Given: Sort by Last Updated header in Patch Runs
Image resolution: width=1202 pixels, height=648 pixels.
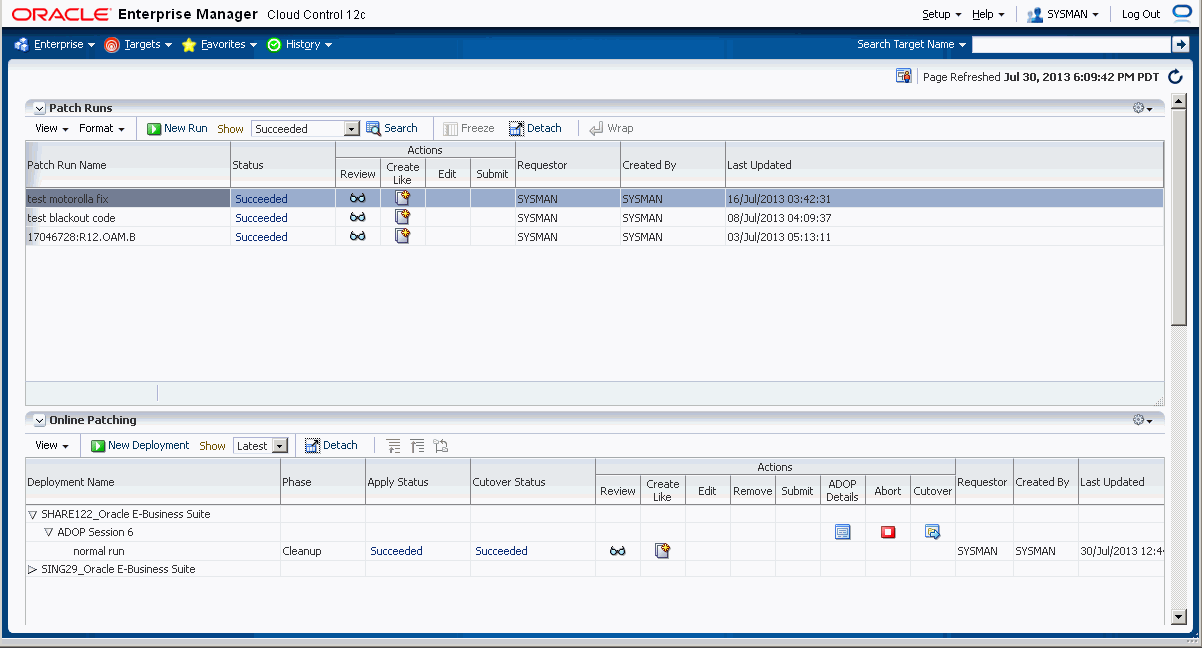Looking at the screenshot, I should (944, 164).
